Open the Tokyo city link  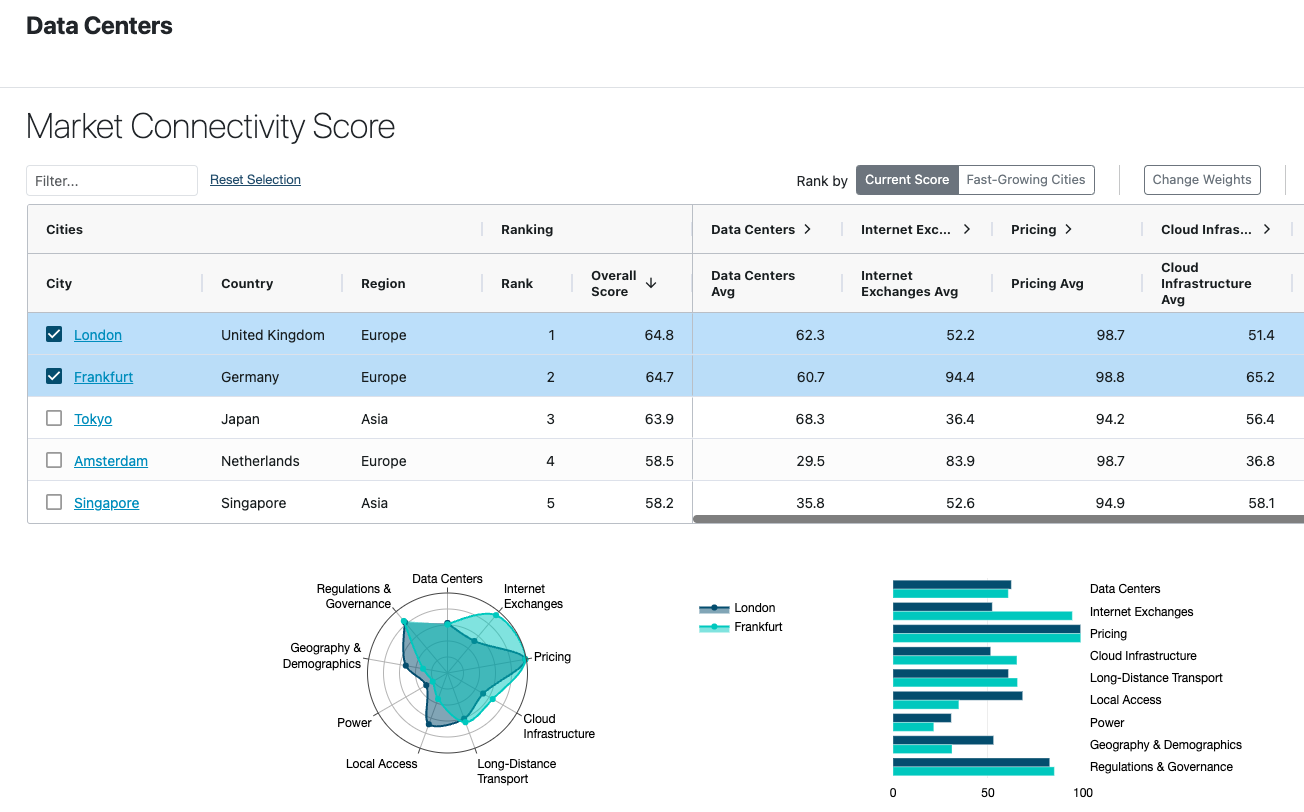93,419
